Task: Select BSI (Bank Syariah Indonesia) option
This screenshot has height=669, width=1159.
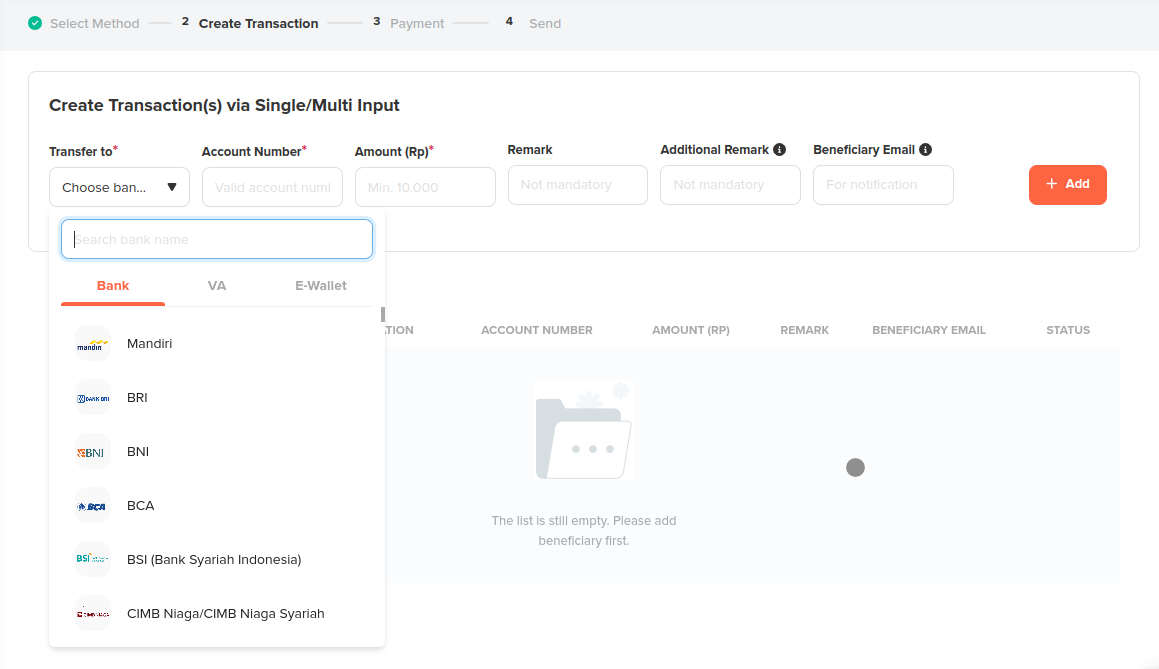Action: 214,560
